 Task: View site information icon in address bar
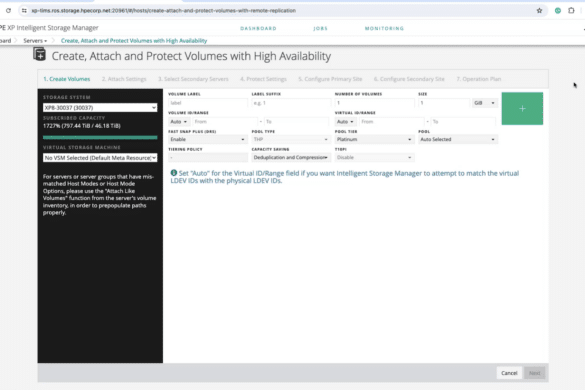click(24, 10)
